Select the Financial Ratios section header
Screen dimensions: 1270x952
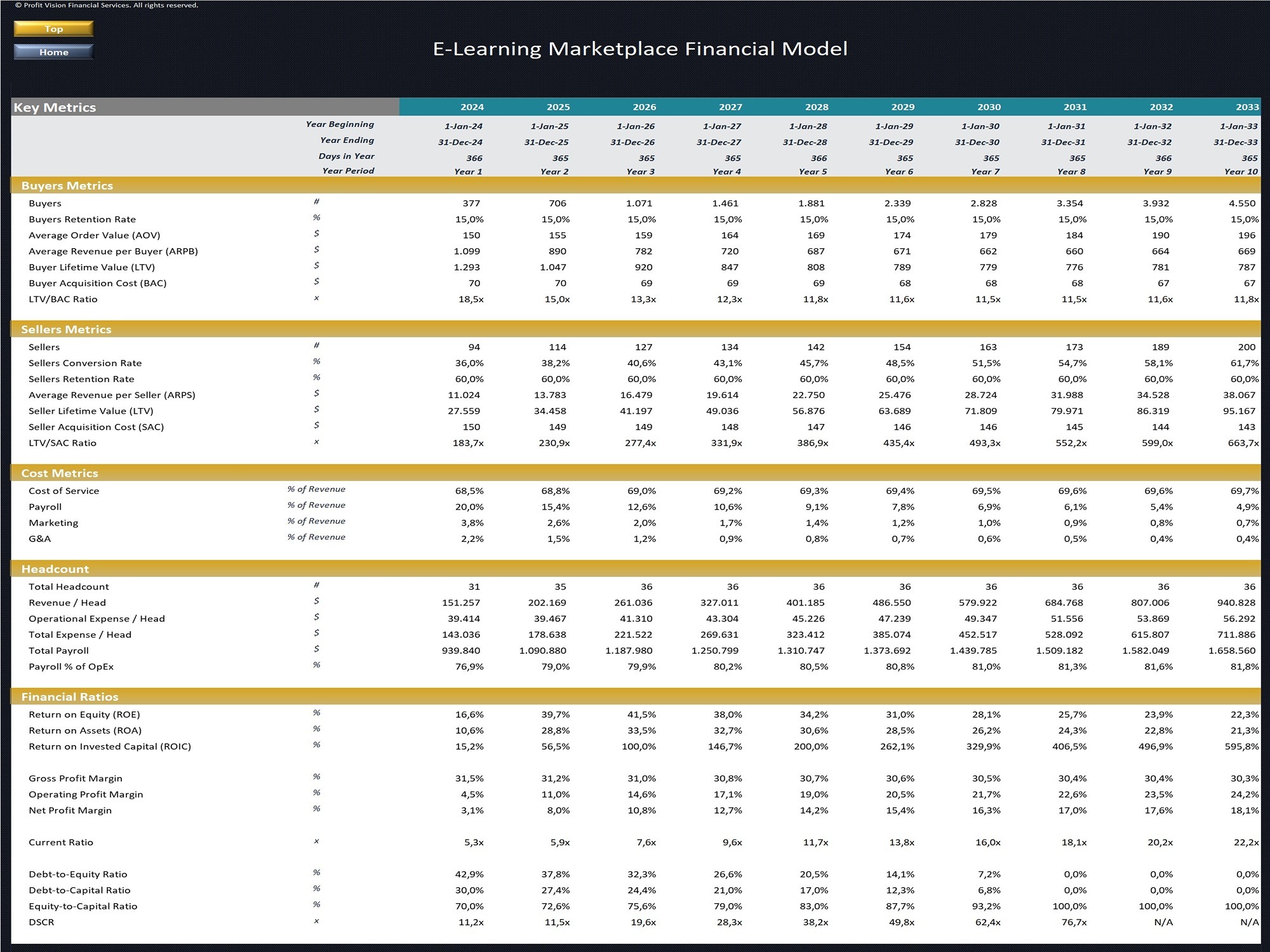click(636, 697)
